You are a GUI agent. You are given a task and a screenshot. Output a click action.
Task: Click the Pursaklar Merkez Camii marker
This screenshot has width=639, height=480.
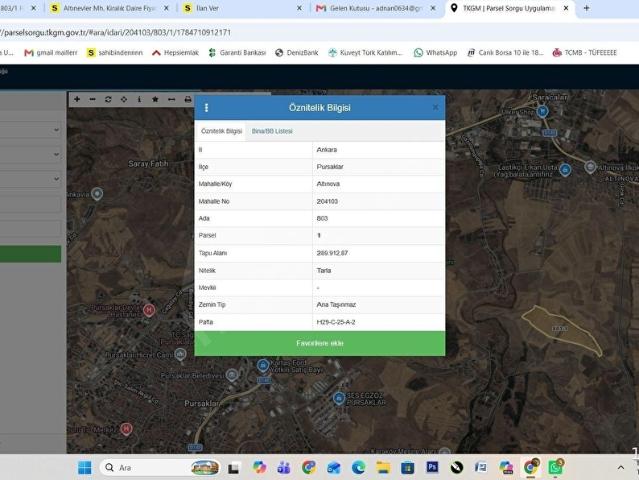pyautogui.click(x=181, y=354)
